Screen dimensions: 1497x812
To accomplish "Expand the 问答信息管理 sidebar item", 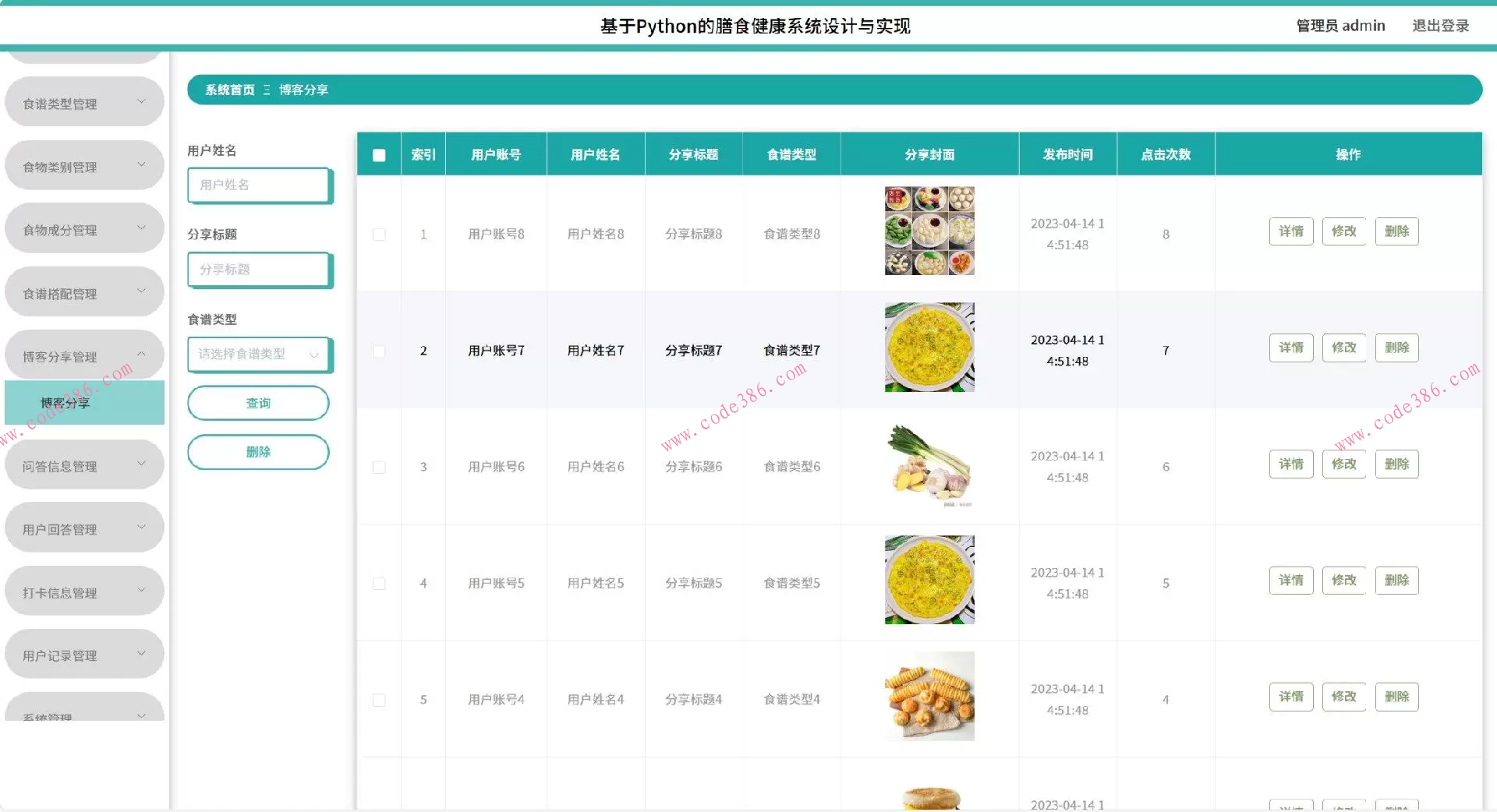I will (84, 464).
